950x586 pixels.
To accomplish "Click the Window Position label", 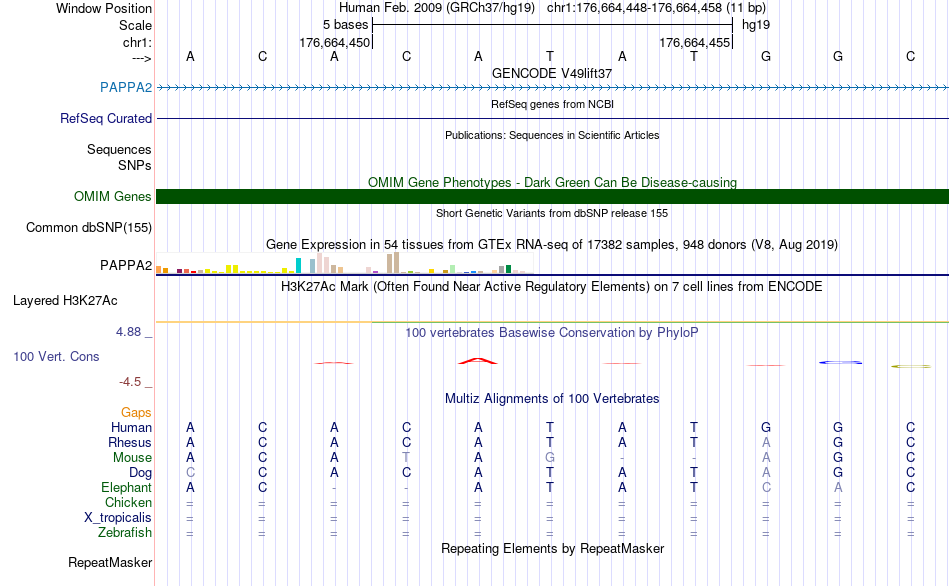I will 104,8.
